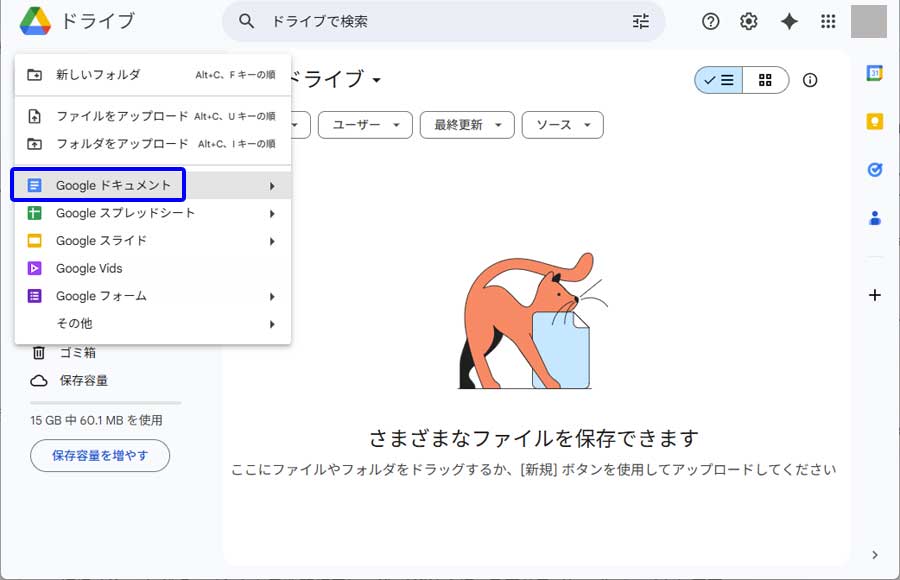Open Google Tasks in side panel
The height and width of the screenshot is (580, 900).
[x=874, y=169]
